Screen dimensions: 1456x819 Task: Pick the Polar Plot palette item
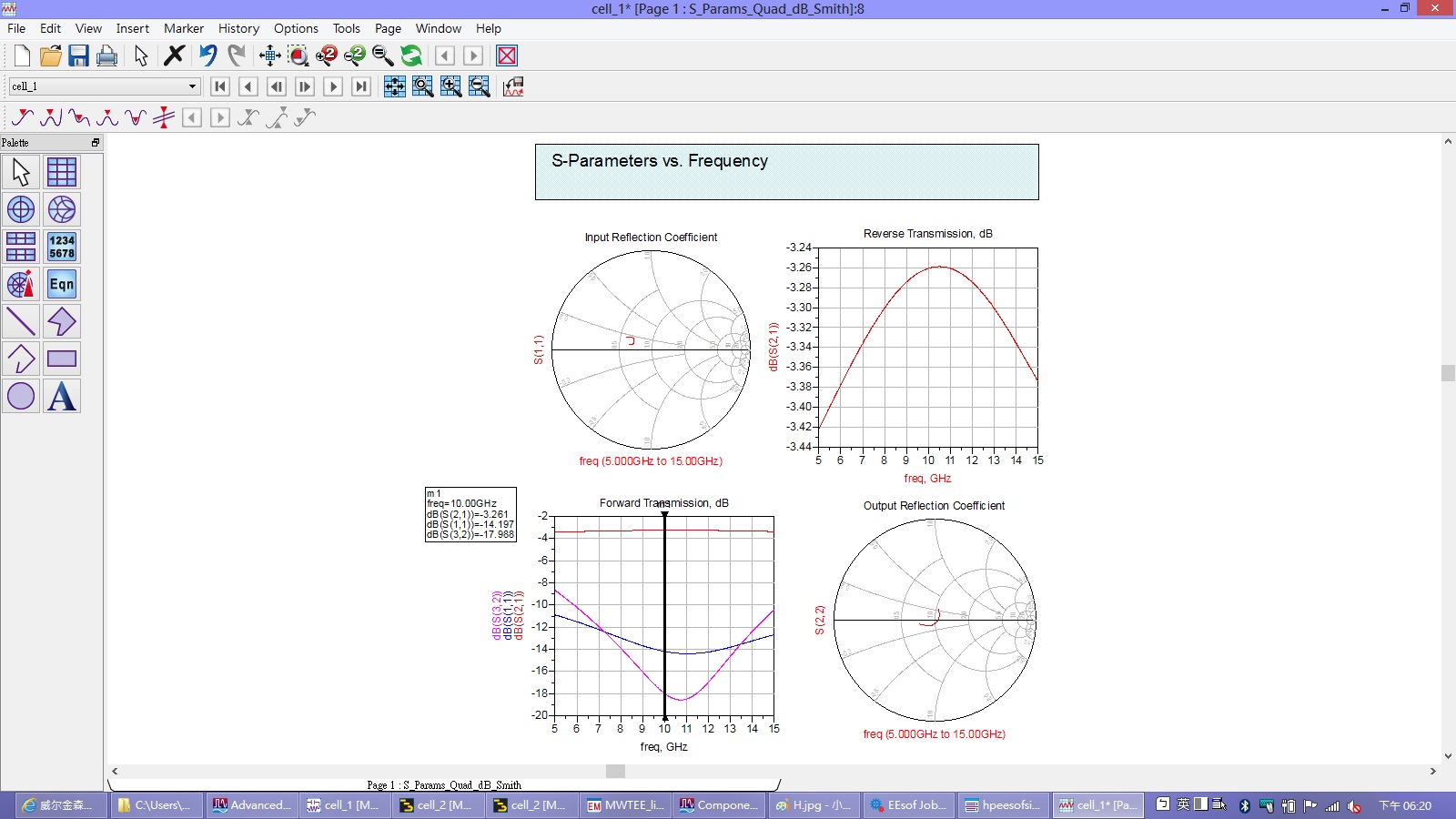[x=21, y=209]
